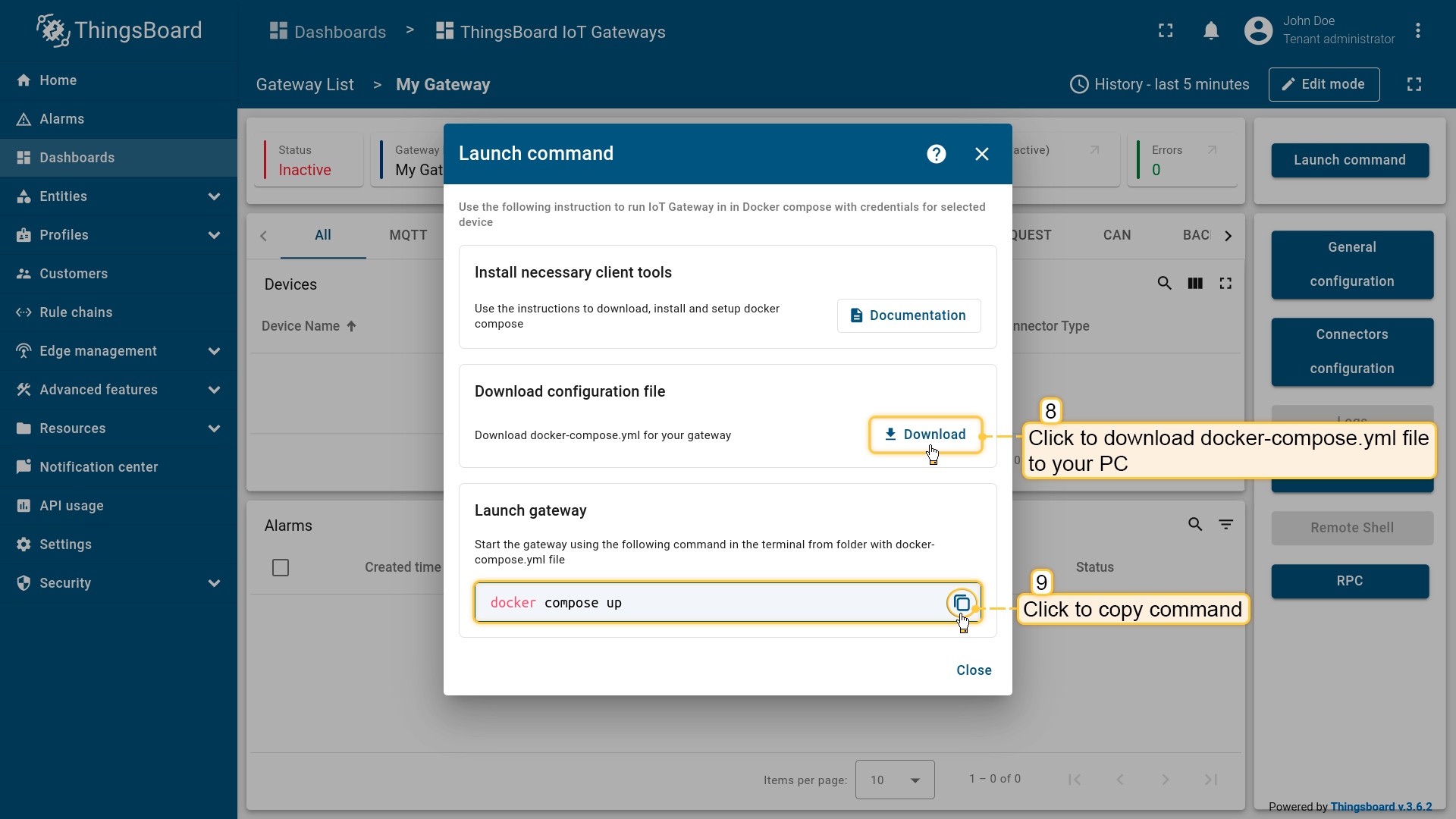Screen dimensions: 1456x819
Task: Sort alarms by Created time
Action: pyautogui.click(x=403, y=567)
